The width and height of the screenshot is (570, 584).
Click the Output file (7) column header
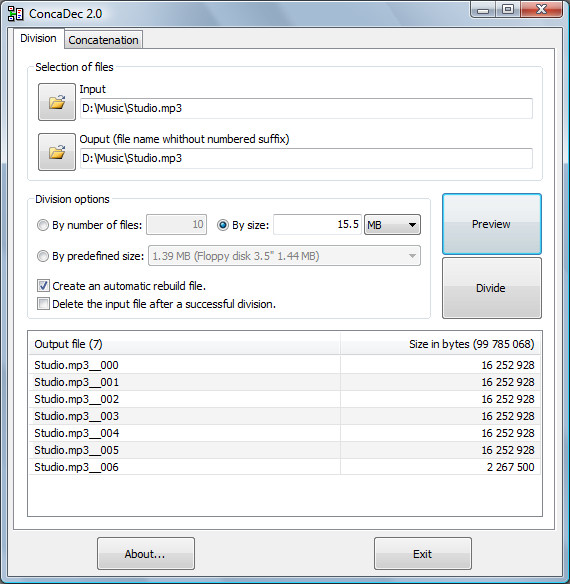pyautogui.click(x=184, y=344)
